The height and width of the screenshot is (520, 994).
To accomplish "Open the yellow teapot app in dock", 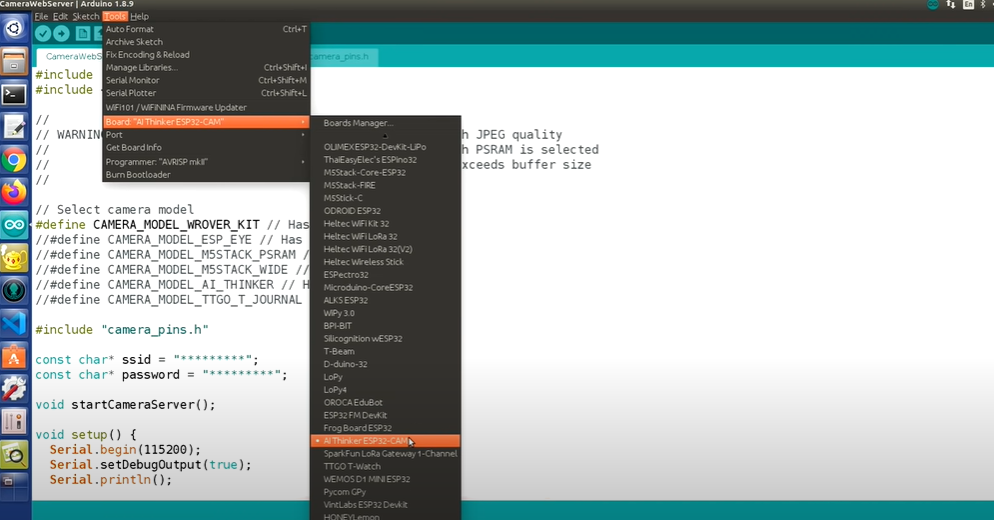I will (14, 259).
